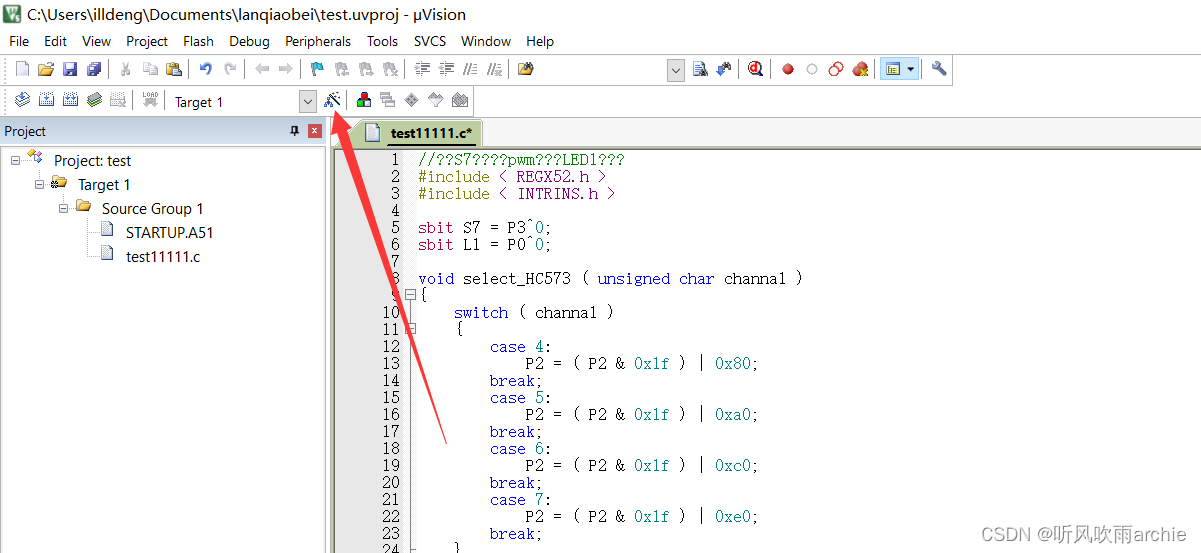Open the Project menu
1201x553 pixels.
click(x=147, y=41)
